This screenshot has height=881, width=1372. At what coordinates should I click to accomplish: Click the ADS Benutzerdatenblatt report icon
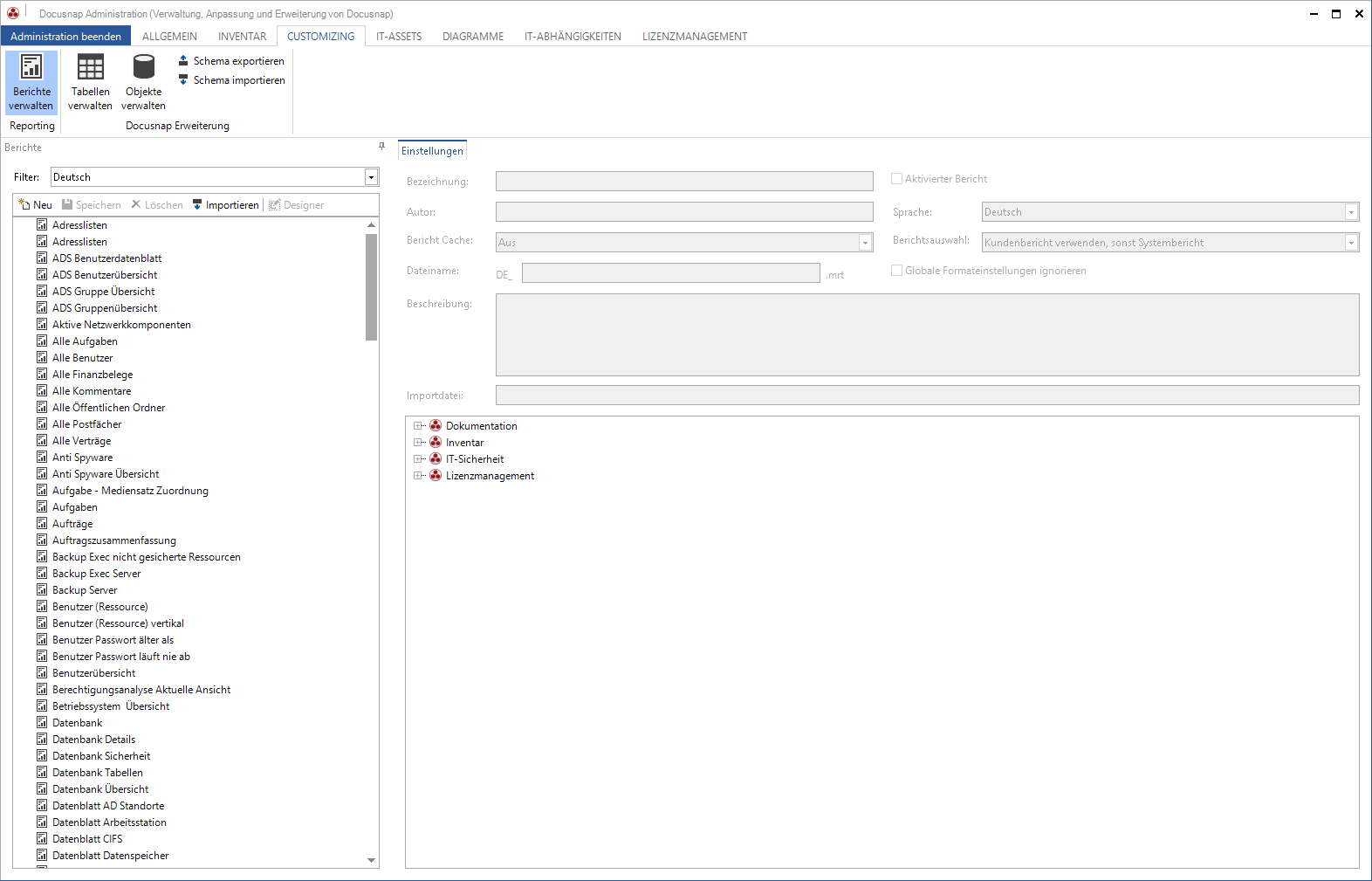point(42,258)
